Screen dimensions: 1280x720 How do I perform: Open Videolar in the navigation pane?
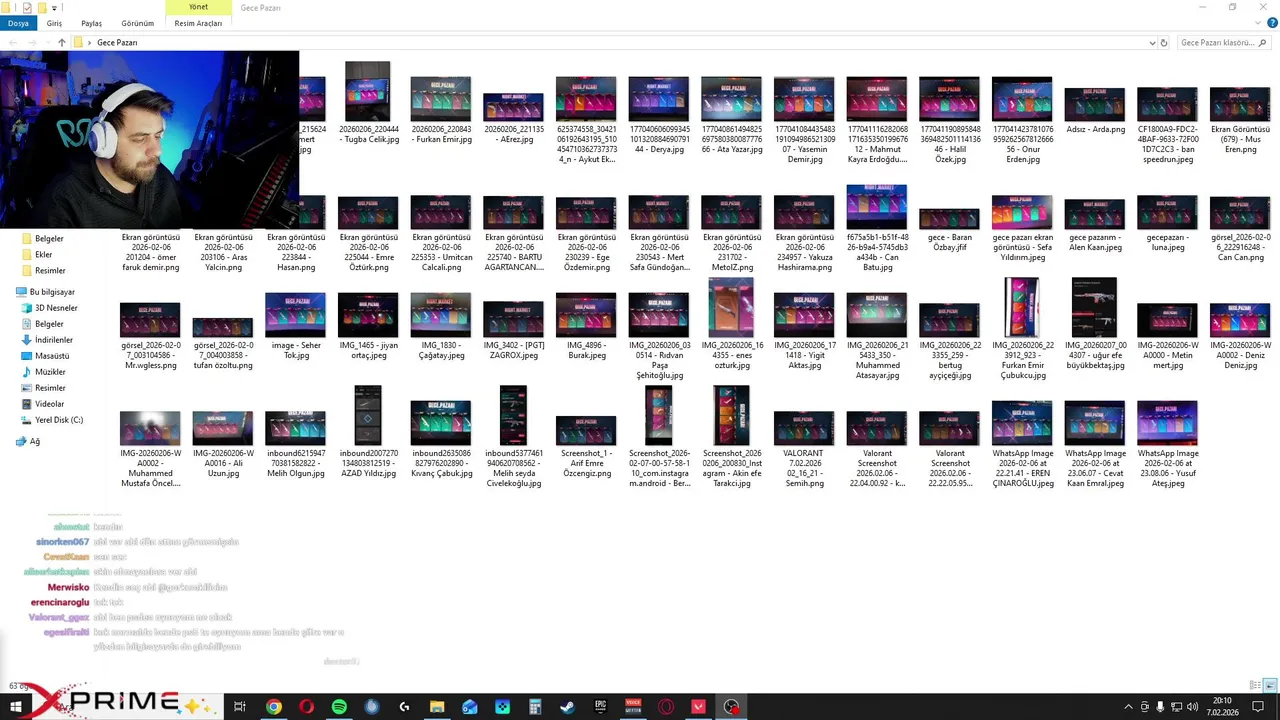50,404
